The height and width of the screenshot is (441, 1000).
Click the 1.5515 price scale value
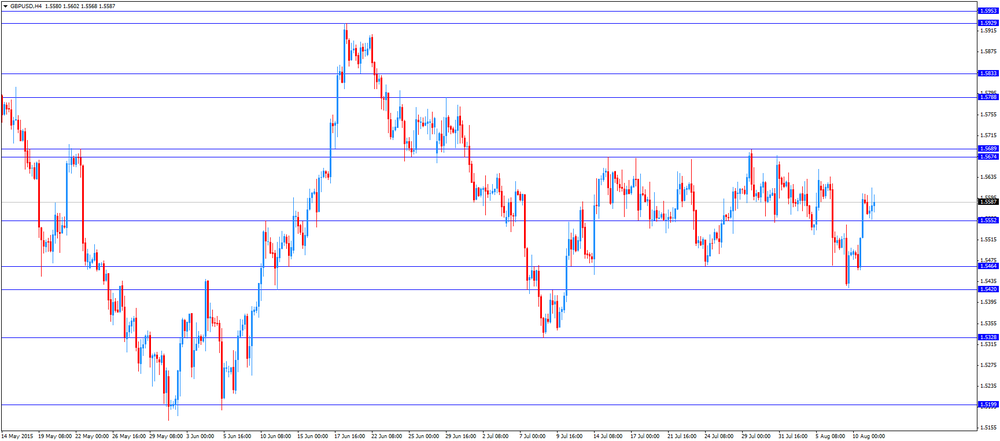pyautogui.click(x=989, y=239)
